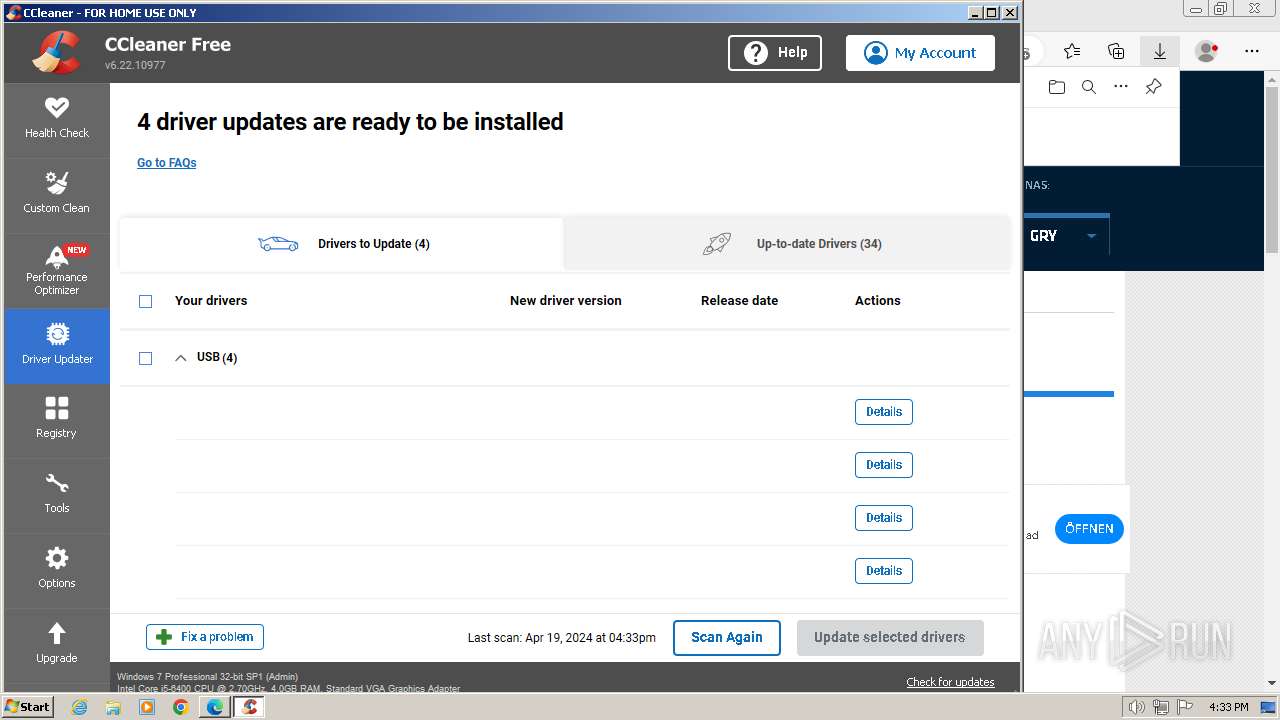This screenshot has width=1280, height=720.
Task: Open the Performance Optimizer section
Action: point(57,270)
